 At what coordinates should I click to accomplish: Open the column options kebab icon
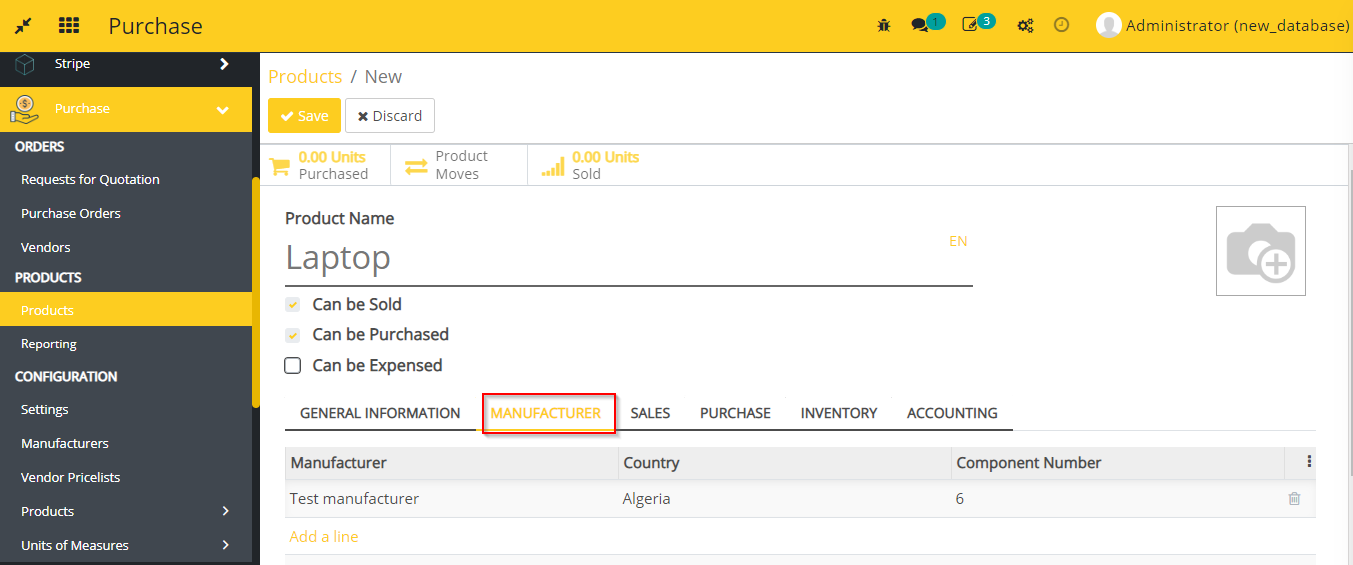(x=1309, y=462)
